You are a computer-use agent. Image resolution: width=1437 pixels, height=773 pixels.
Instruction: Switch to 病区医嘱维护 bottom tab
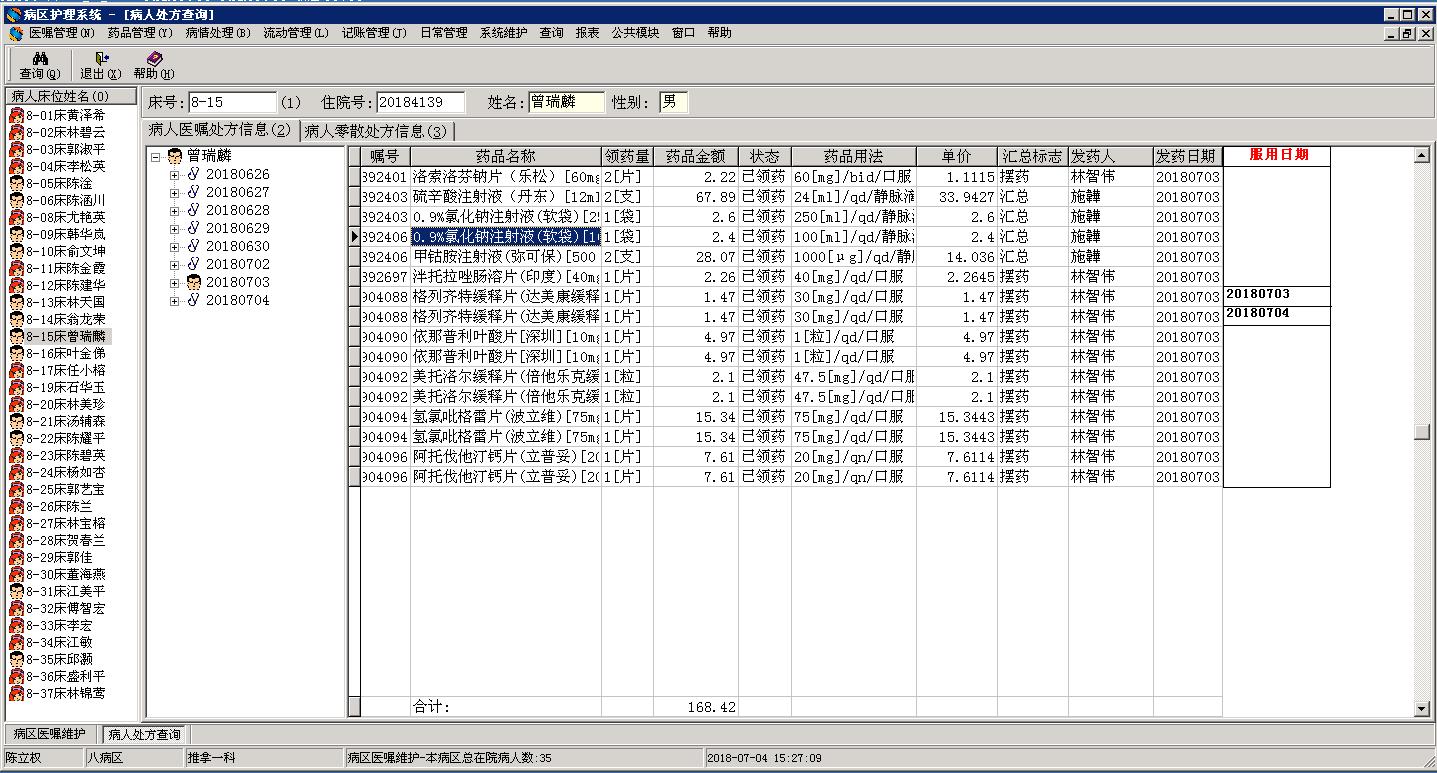[x=50, y=735]
